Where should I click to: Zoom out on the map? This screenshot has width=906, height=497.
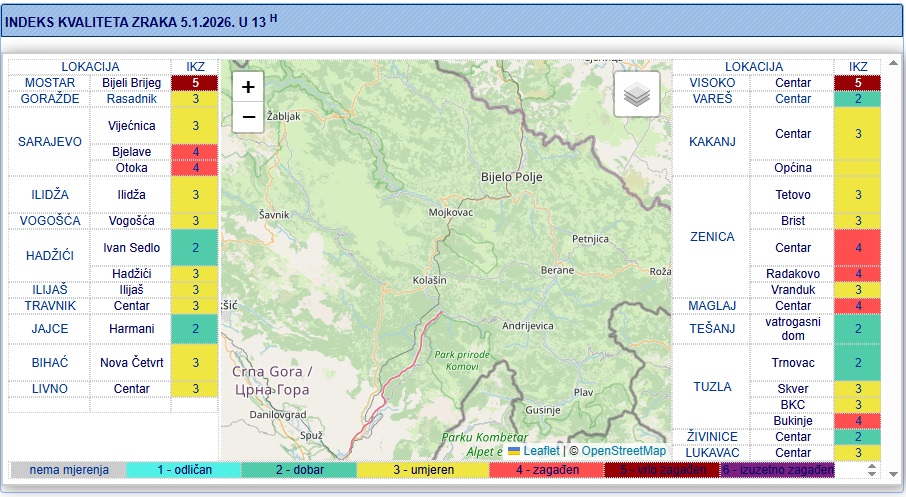point(248,117)
